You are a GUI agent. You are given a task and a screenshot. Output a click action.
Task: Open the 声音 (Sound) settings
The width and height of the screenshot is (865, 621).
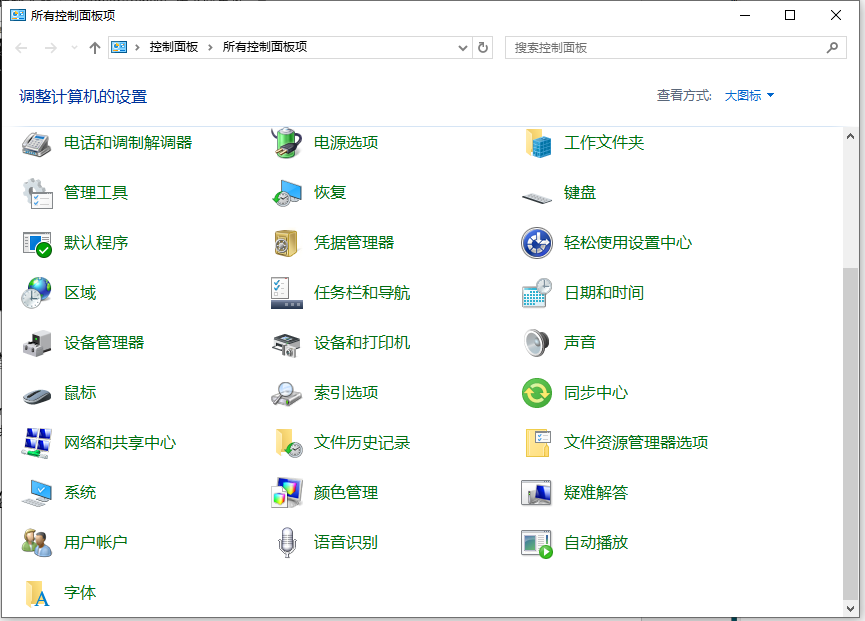[581, 342]
